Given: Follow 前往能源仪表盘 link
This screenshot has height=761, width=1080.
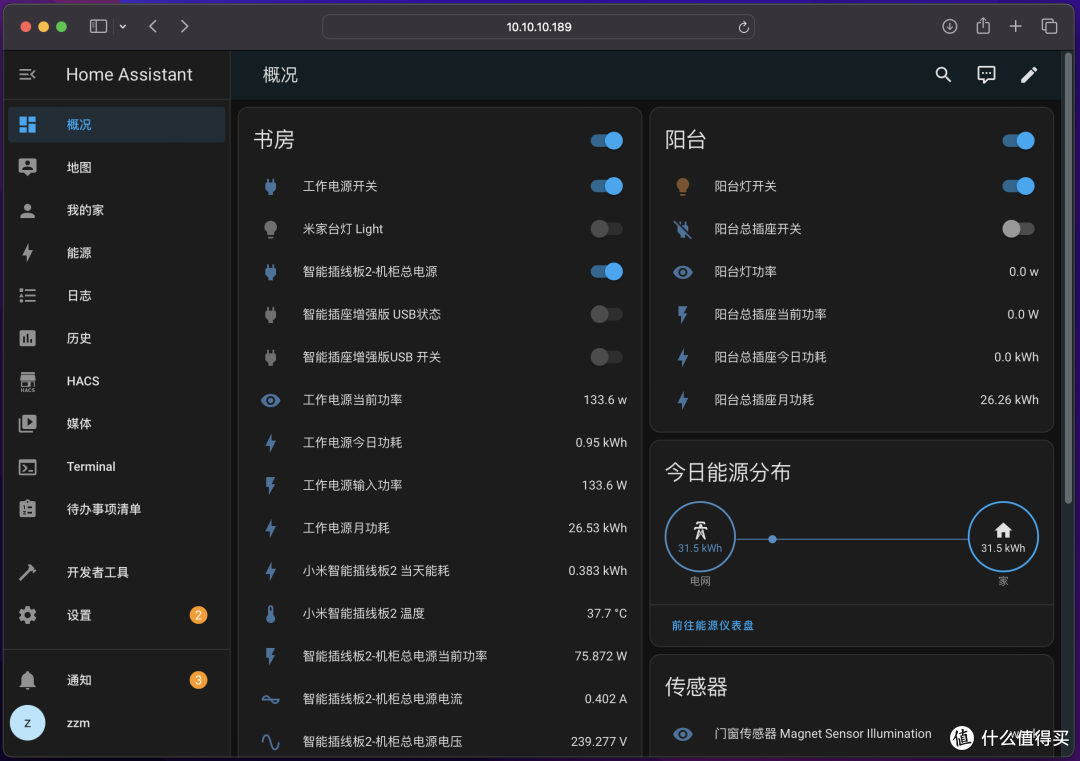Looking at the screenshot, I should (x=713, y=625).
